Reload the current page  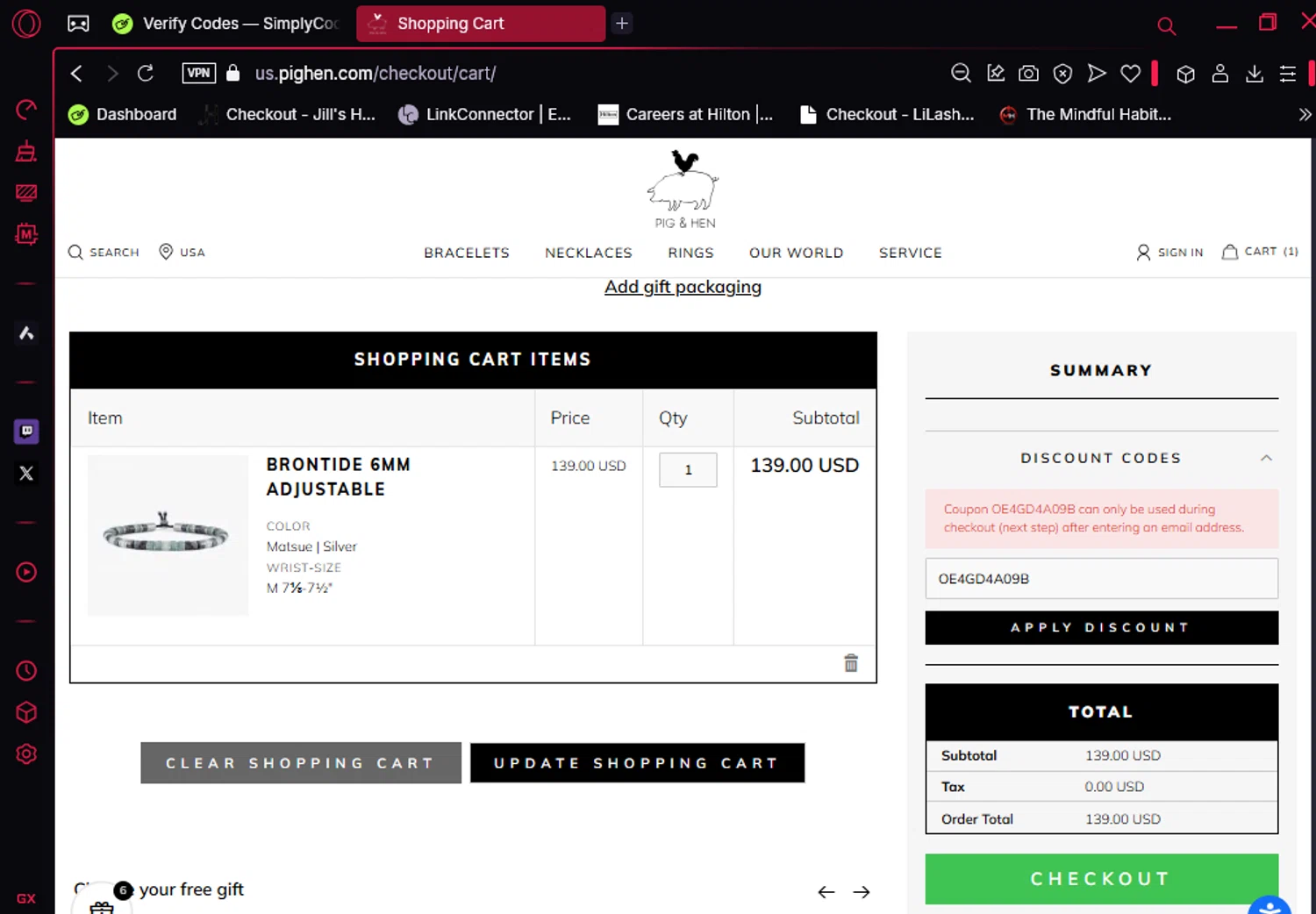coord(146,74)
